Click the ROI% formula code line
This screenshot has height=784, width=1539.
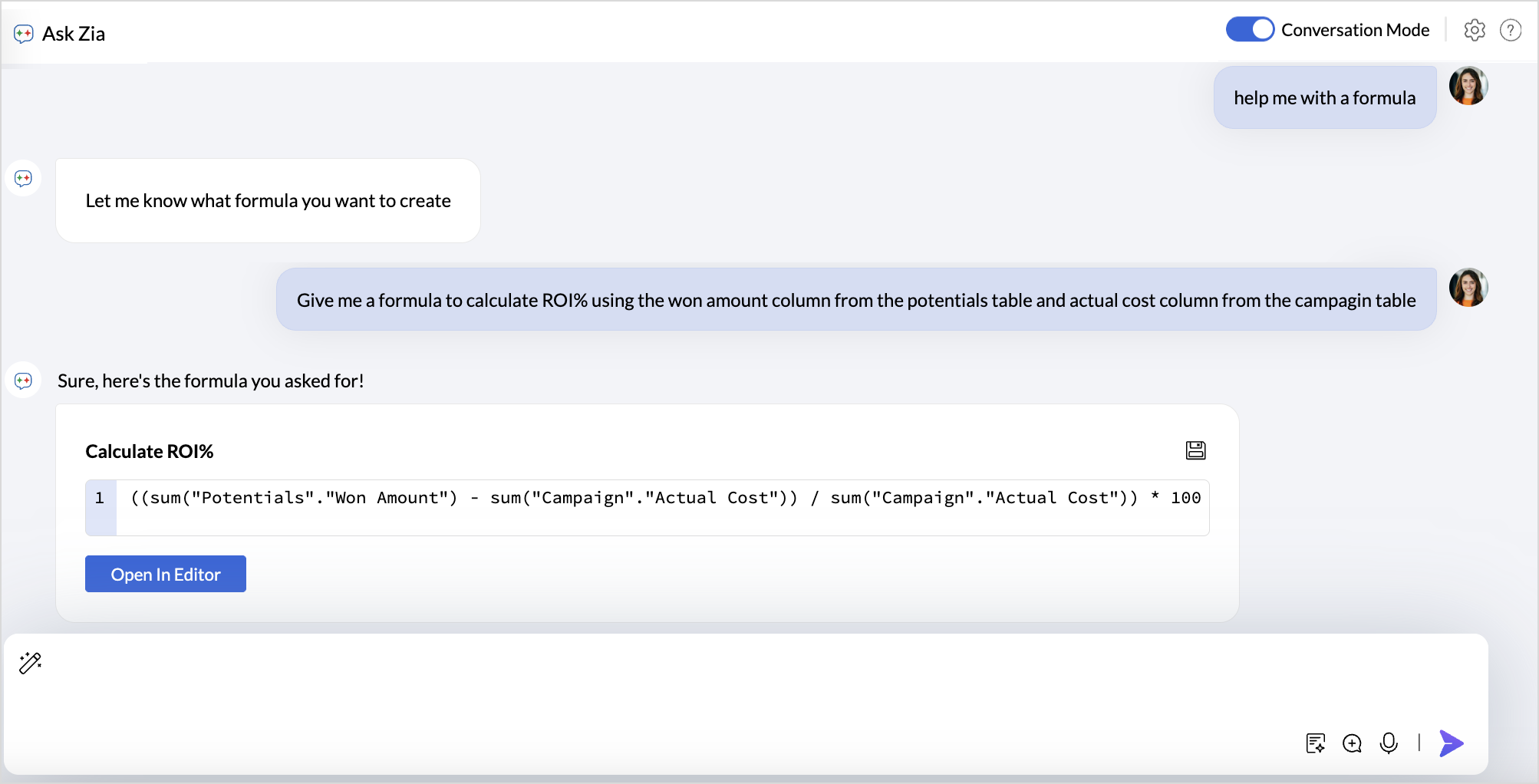[x=664, y=499]
